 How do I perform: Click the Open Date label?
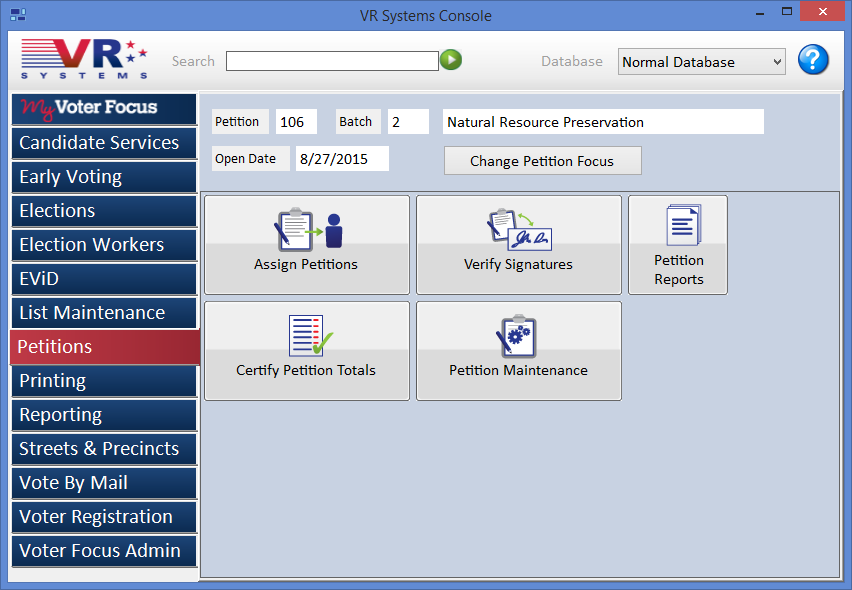tap(250, 159)
